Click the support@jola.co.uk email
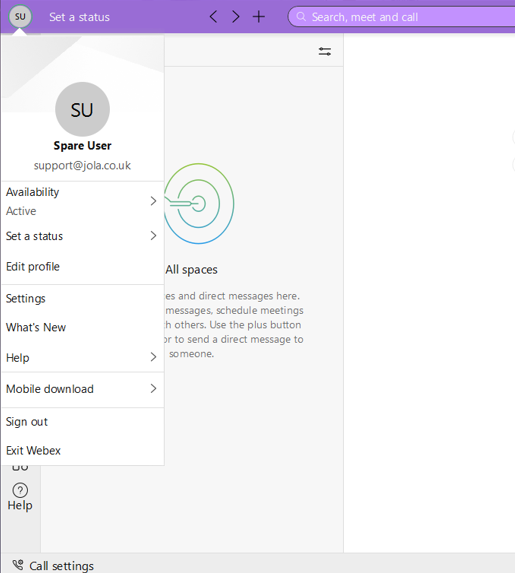The image size is (515, 573). [x=82, y=166]
